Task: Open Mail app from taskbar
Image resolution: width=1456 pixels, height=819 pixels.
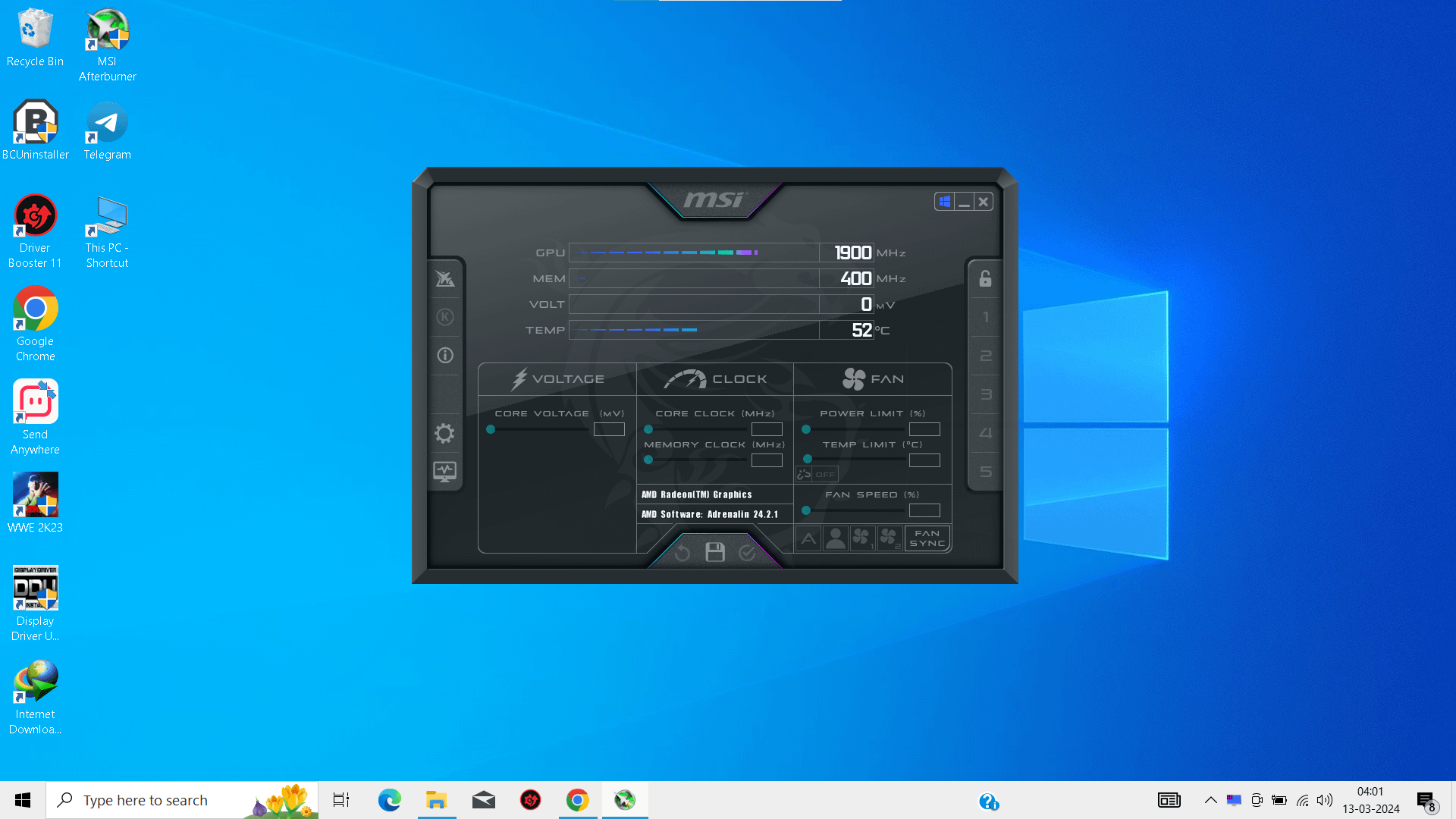Action: coord(484,800)
